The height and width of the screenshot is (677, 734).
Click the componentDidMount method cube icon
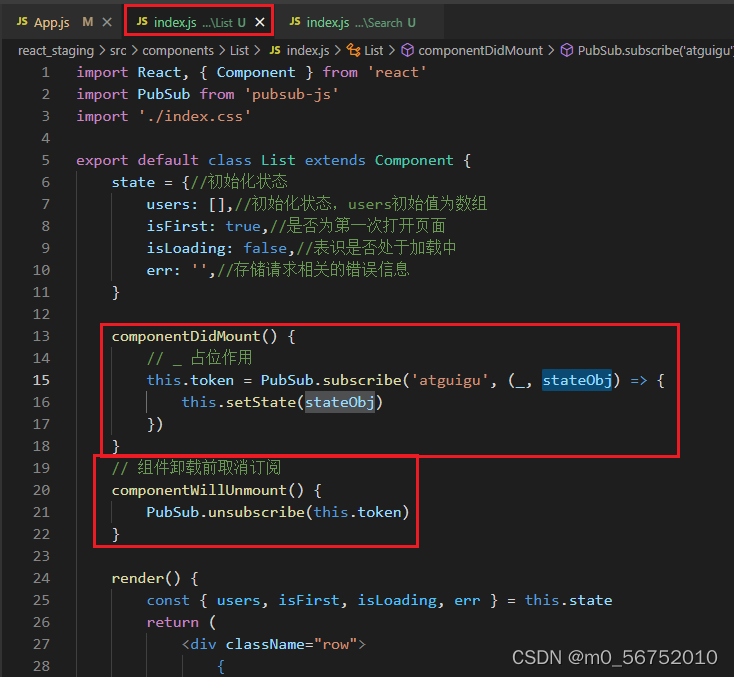[408, 50]
